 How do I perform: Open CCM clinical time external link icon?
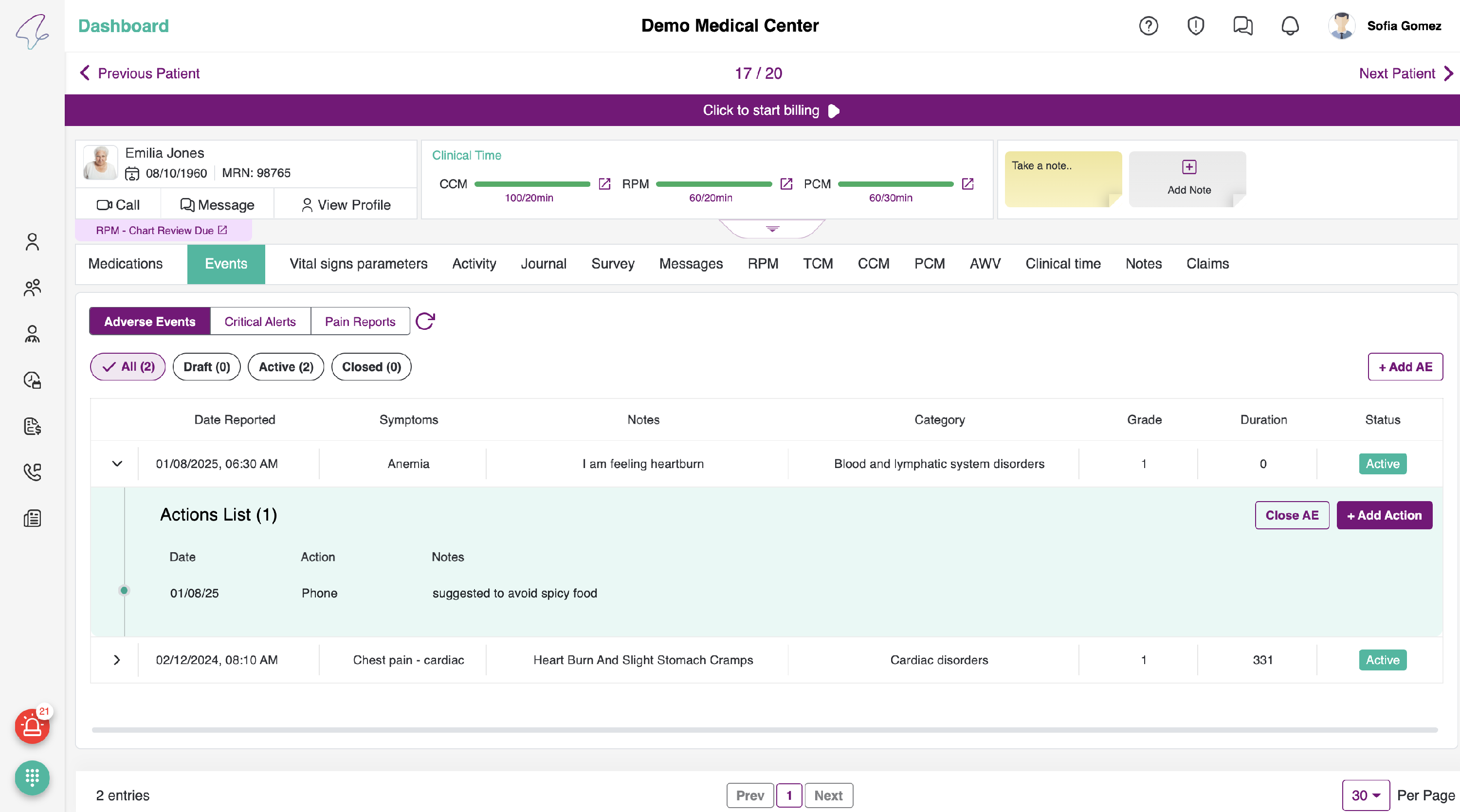(605, 183)
